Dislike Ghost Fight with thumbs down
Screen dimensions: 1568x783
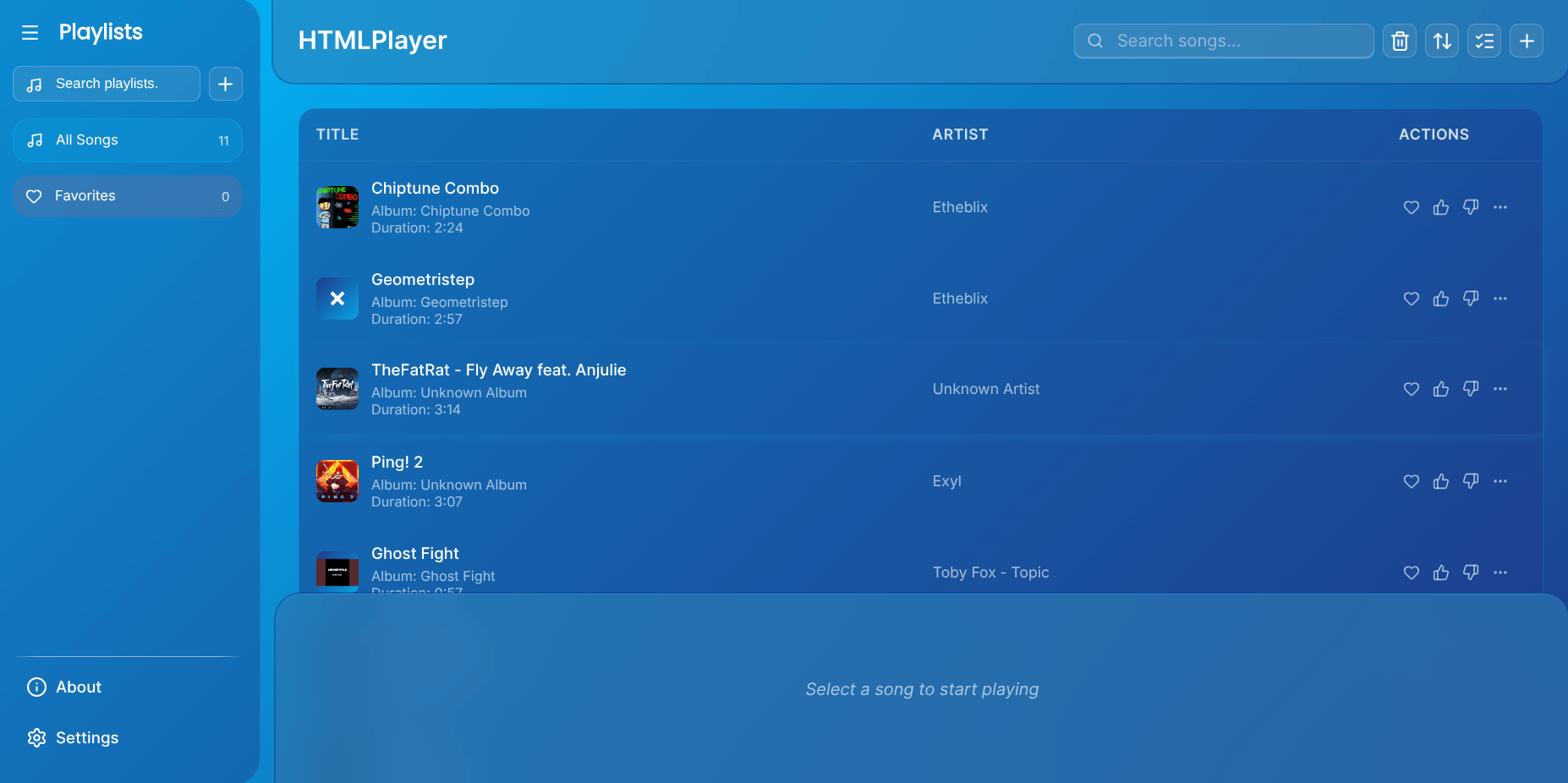(1471, 572)
